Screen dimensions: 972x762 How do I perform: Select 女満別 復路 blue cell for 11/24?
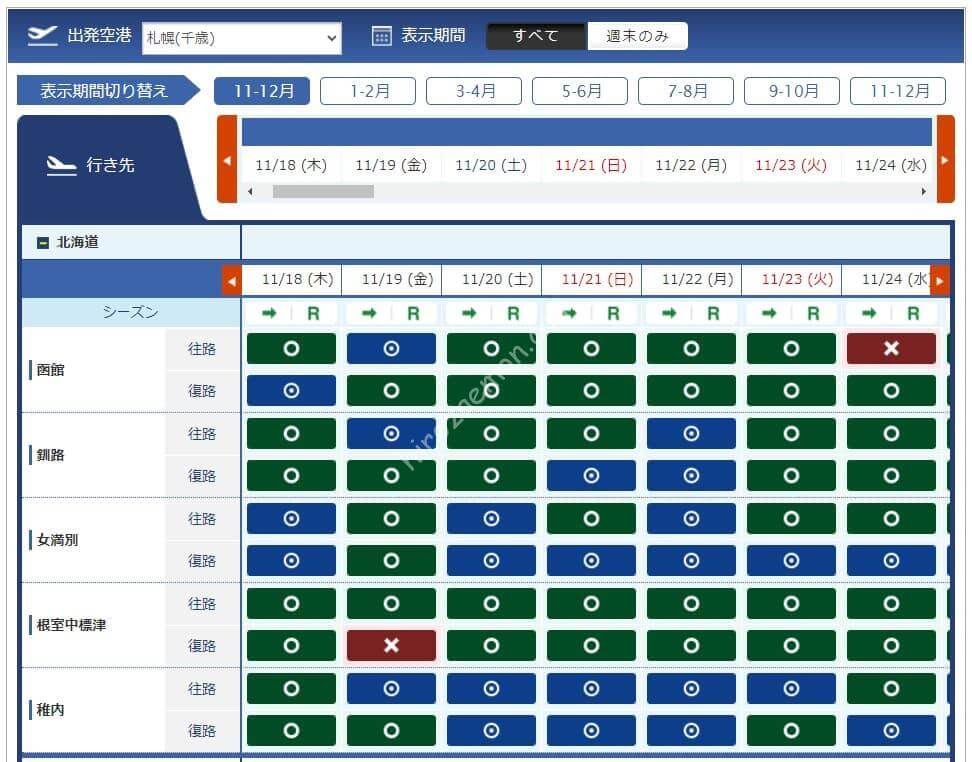[x=891, y=560]
